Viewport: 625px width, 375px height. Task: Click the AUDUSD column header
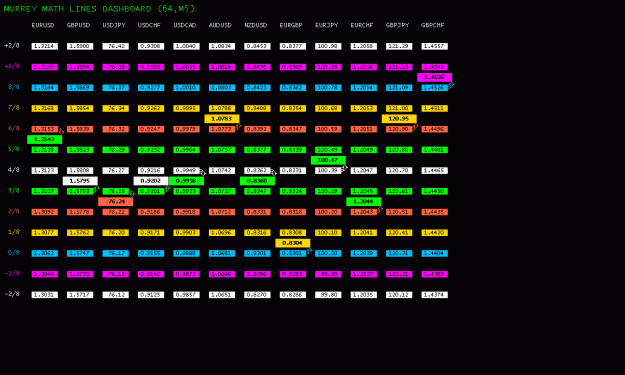tap(220, 25)
